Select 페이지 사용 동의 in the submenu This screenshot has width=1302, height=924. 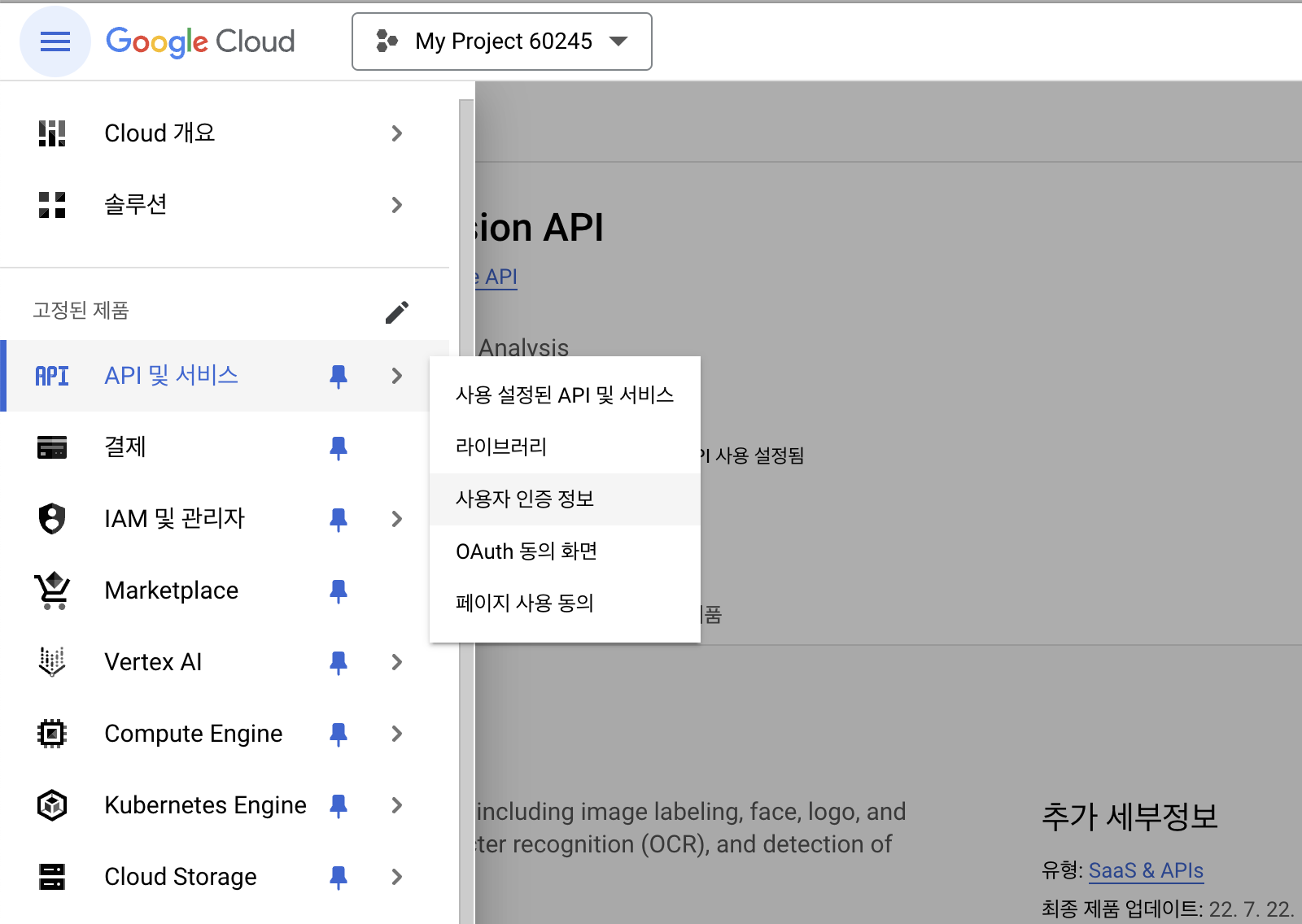pos(565,604)
